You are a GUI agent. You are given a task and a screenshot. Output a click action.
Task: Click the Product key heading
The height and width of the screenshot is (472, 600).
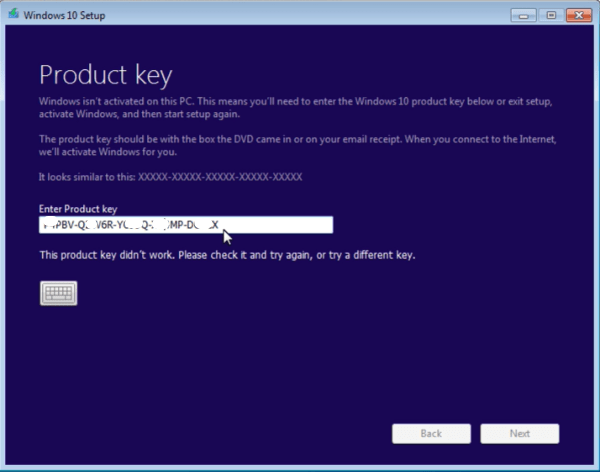106,75
